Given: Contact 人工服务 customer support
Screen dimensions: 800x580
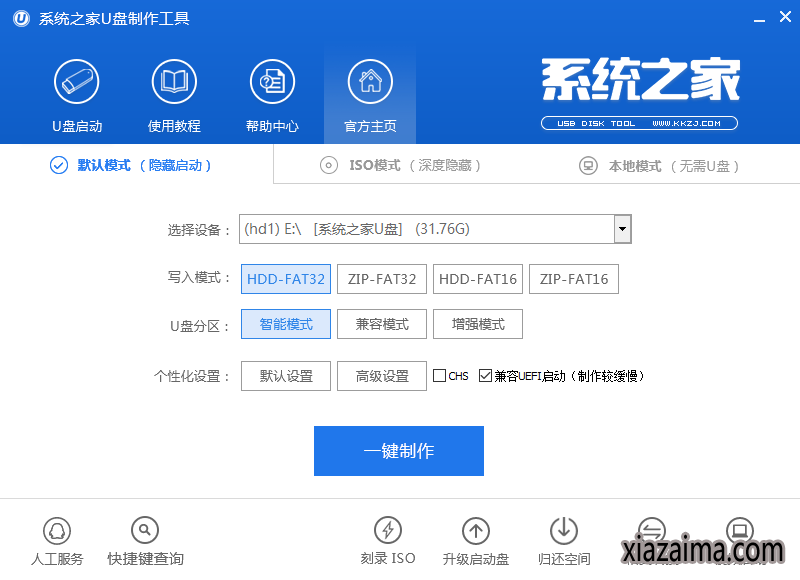Looking at the screenshot, I should [57, 541].
